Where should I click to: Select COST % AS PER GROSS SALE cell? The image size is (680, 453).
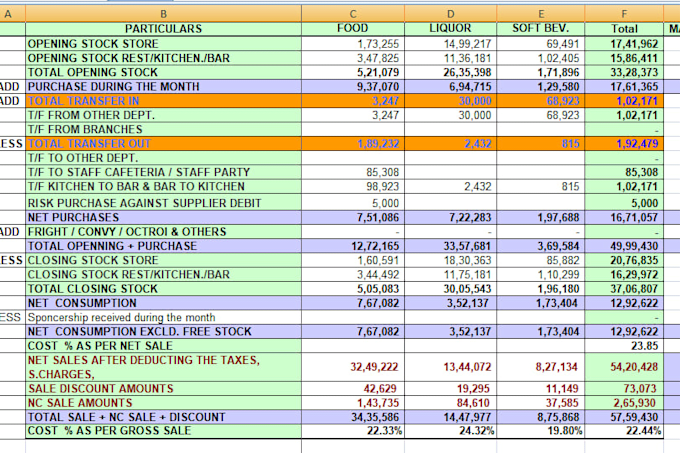point(163,431)
